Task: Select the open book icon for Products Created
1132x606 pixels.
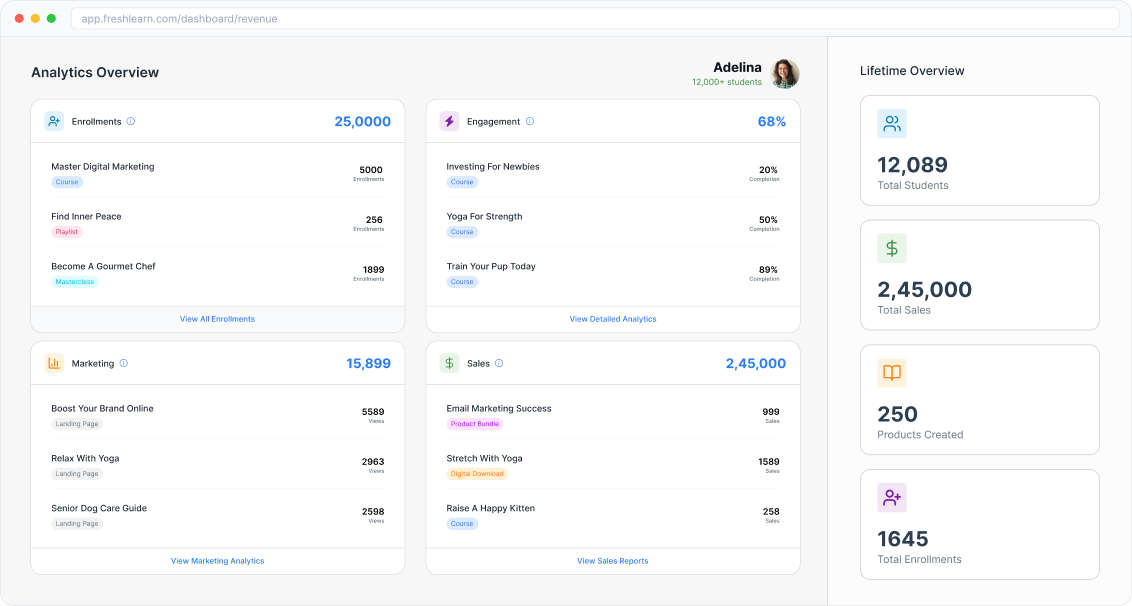Action: coord(891,372)
